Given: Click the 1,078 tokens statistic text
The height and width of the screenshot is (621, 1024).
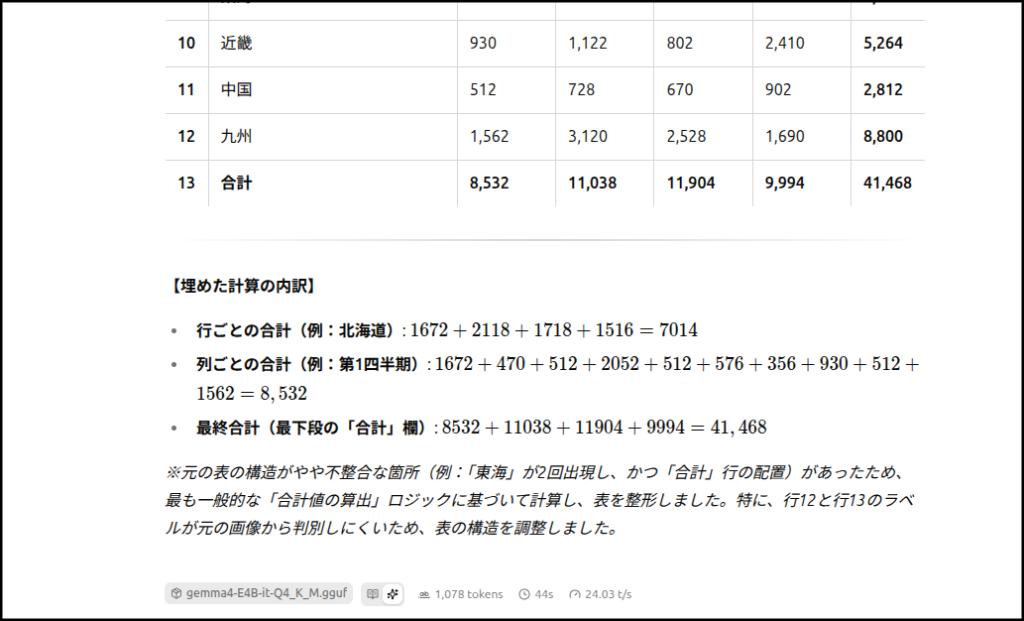Looking at the screenshot, I should (x=468, y=594).
